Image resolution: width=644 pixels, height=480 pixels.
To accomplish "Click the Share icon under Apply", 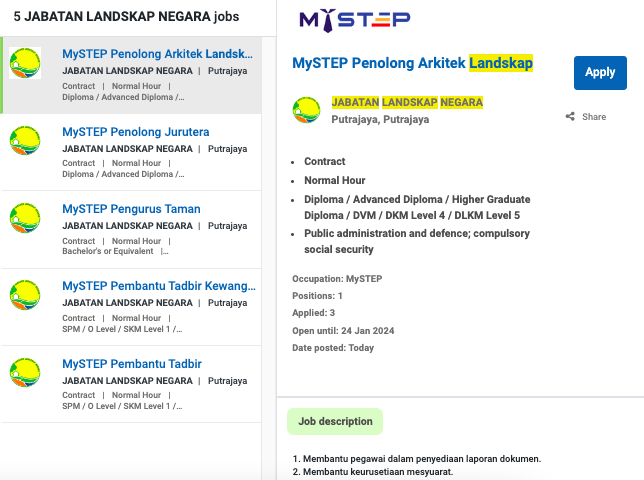I will tap(570, 117).
